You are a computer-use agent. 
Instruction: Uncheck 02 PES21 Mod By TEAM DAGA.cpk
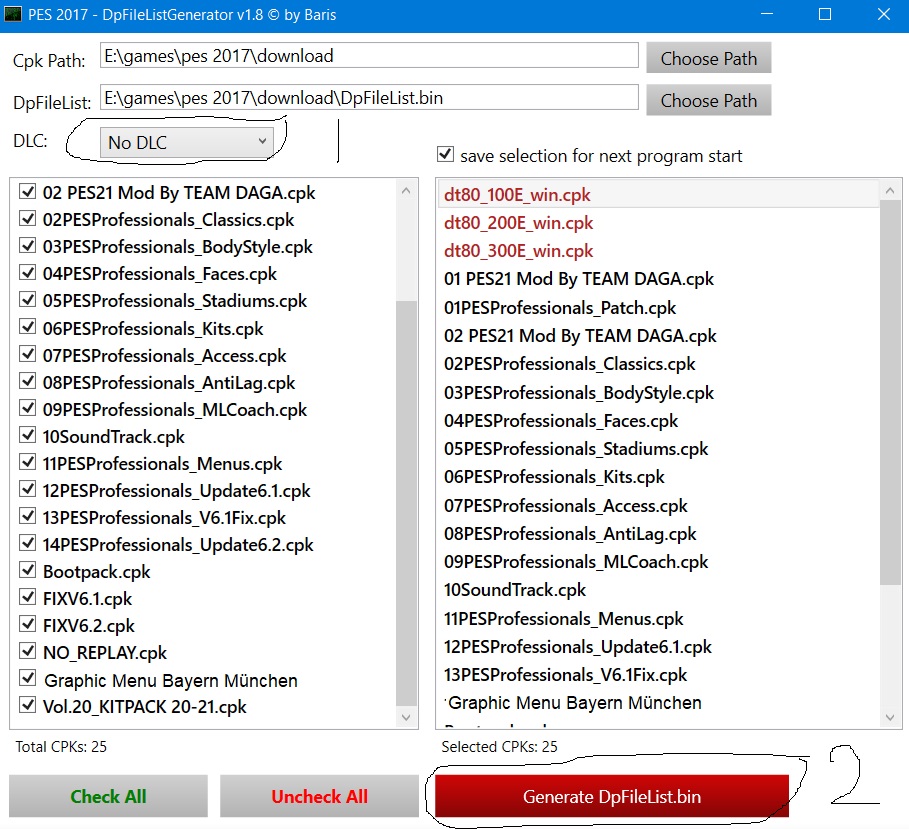27,191
